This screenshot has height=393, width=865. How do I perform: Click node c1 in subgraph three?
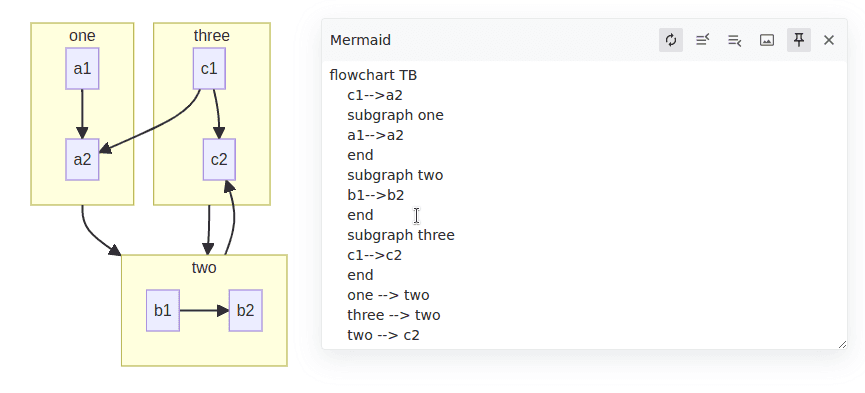[209, 68]
